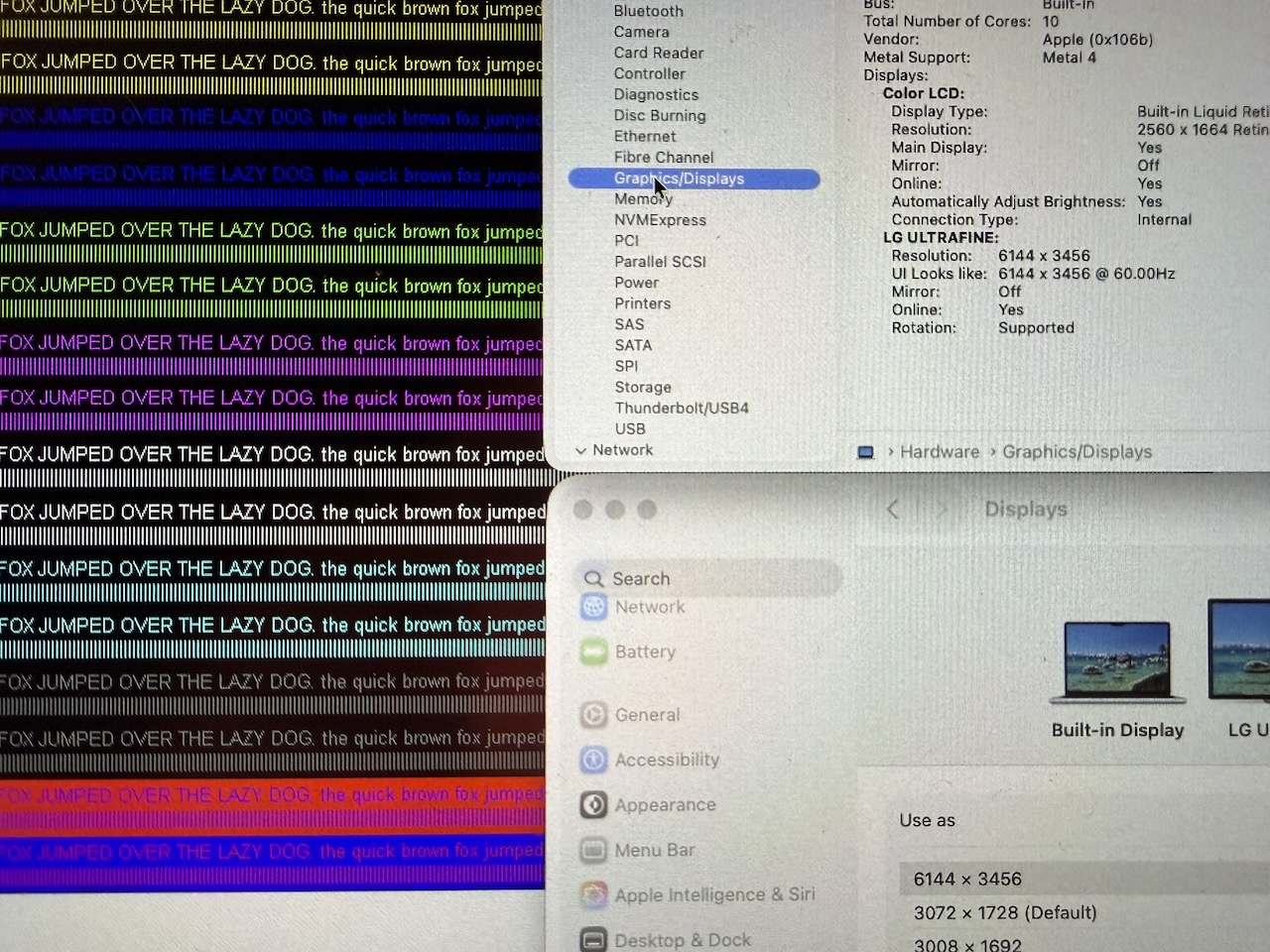Click Desktop & Dock icon
Image resolution: width=1270 pixels, height=952 pixels.
(593, 939)
